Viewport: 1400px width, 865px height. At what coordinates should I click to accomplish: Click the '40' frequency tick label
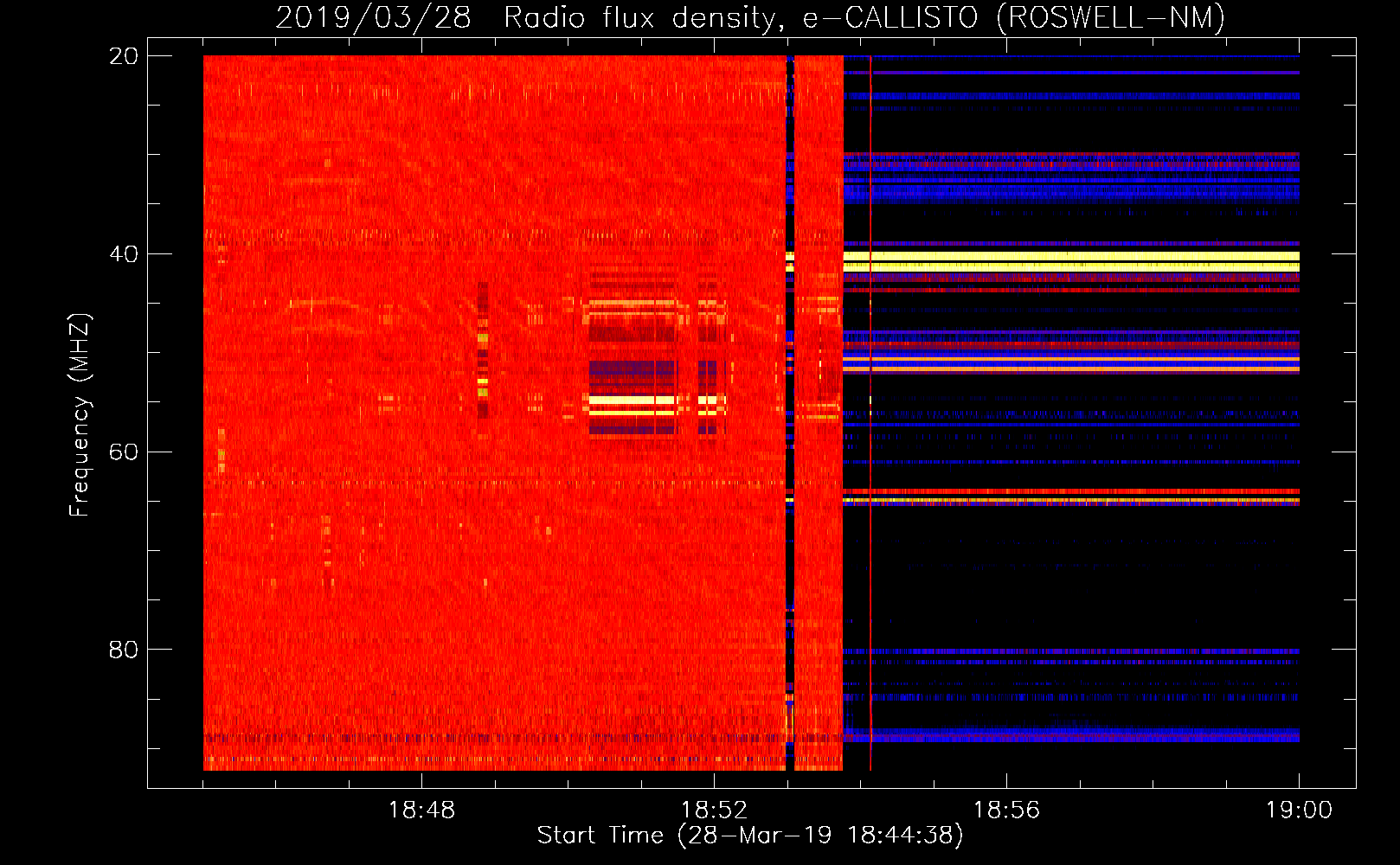(123, 254)
